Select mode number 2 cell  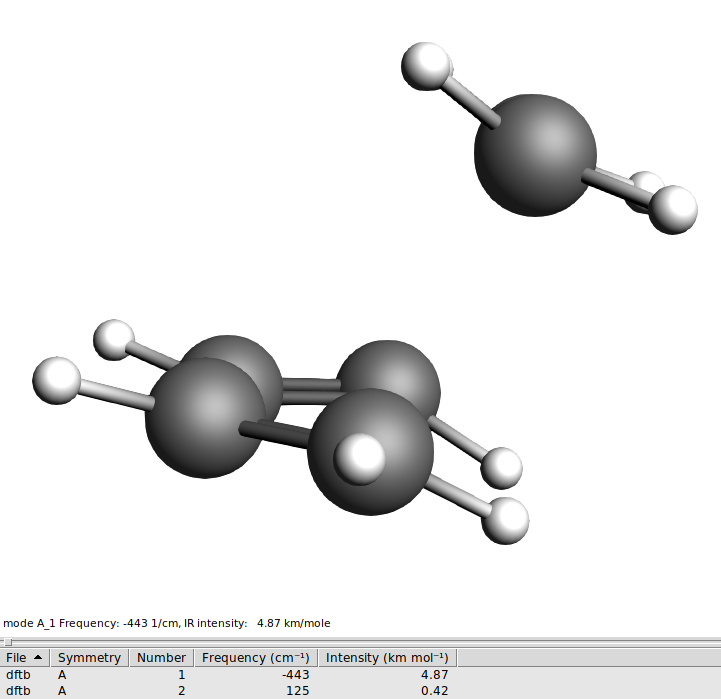click(x=181, y=691)
